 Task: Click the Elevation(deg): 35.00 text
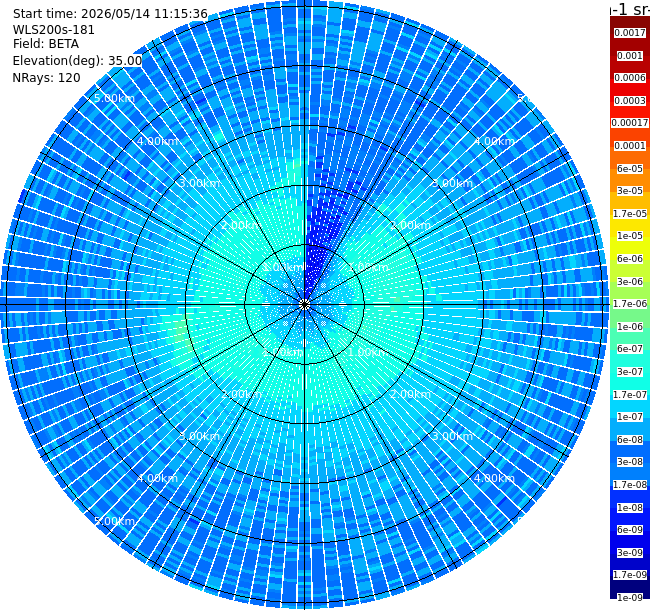[78, 61]
